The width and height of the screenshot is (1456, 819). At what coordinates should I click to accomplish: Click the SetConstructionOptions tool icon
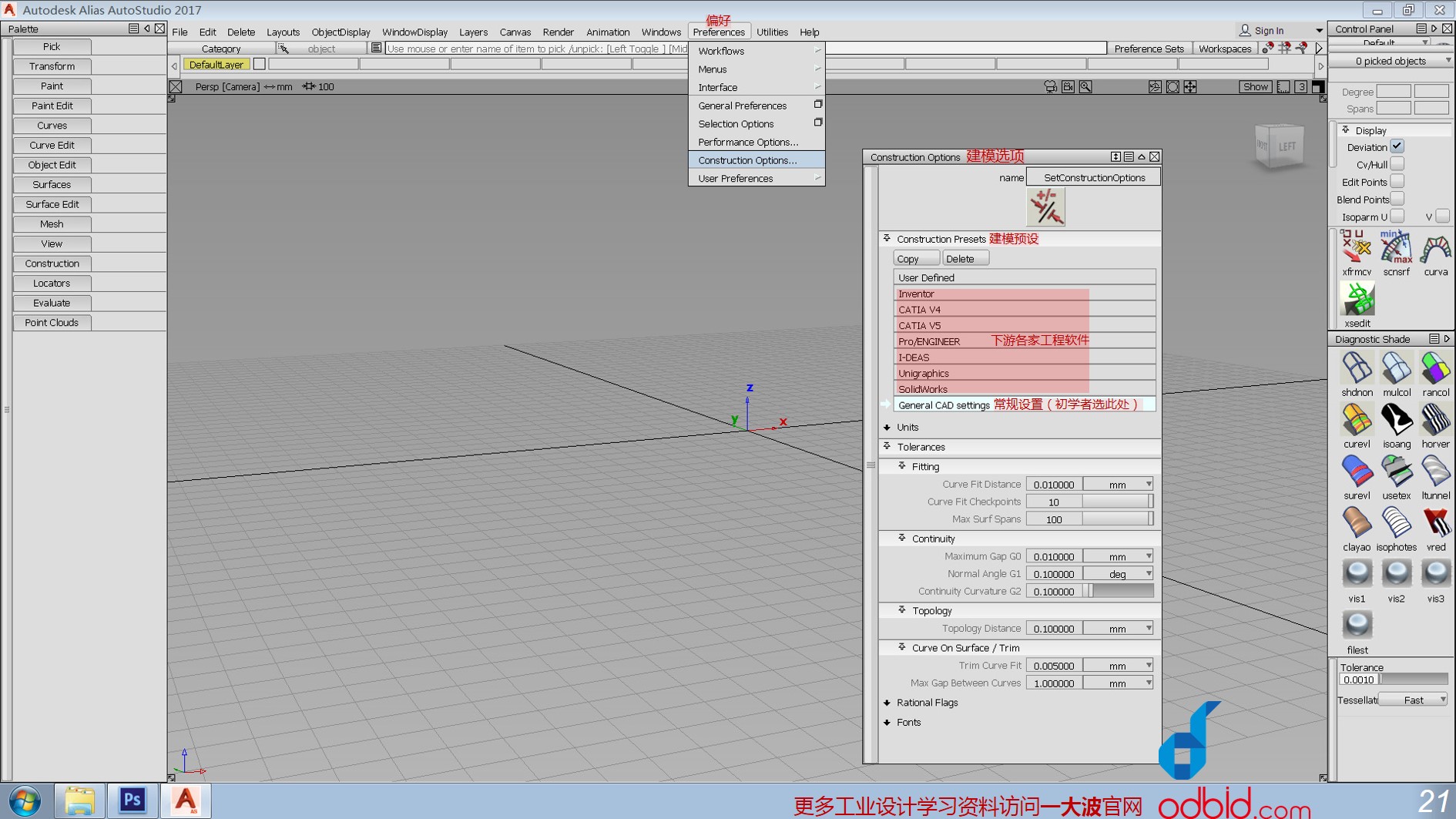(x=1045, y=206)
